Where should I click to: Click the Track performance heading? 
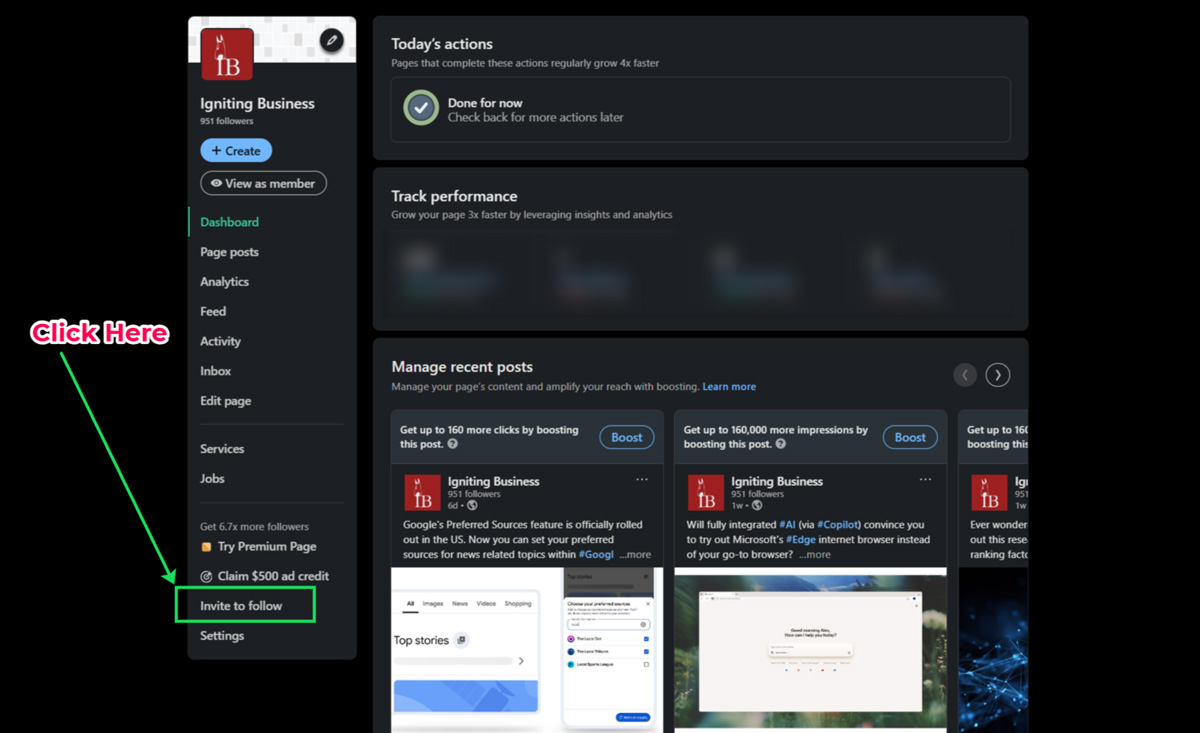click(x=454, y=196)
